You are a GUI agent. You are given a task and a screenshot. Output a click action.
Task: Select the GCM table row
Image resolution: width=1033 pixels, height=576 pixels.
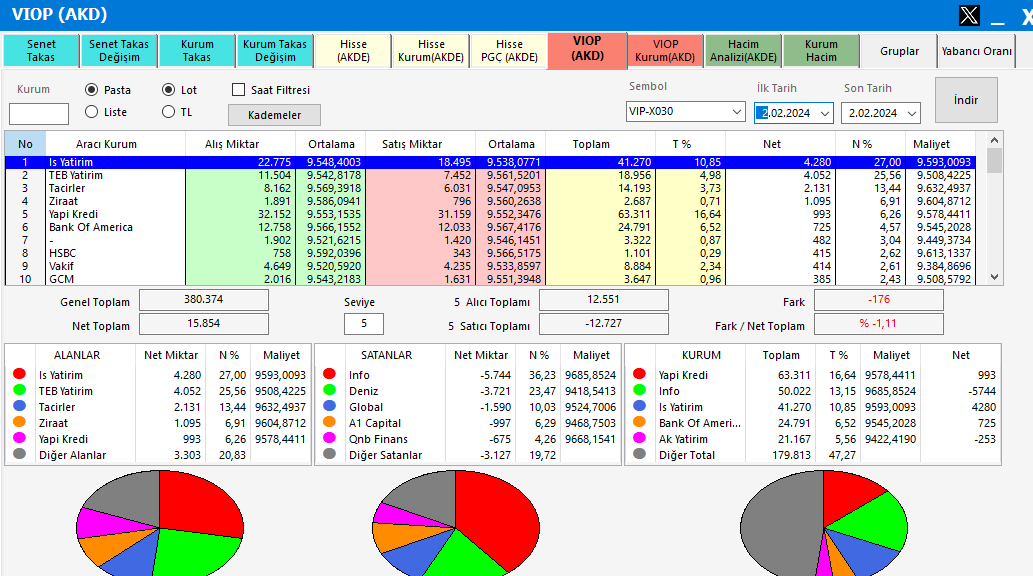coord(490,279)
